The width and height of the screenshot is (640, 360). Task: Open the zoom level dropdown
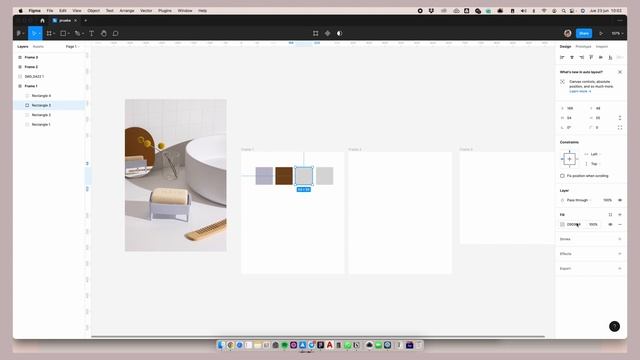617,33
